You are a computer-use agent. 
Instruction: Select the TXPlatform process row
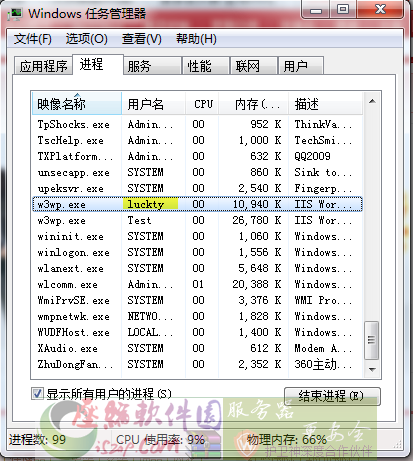click(197, 156)
